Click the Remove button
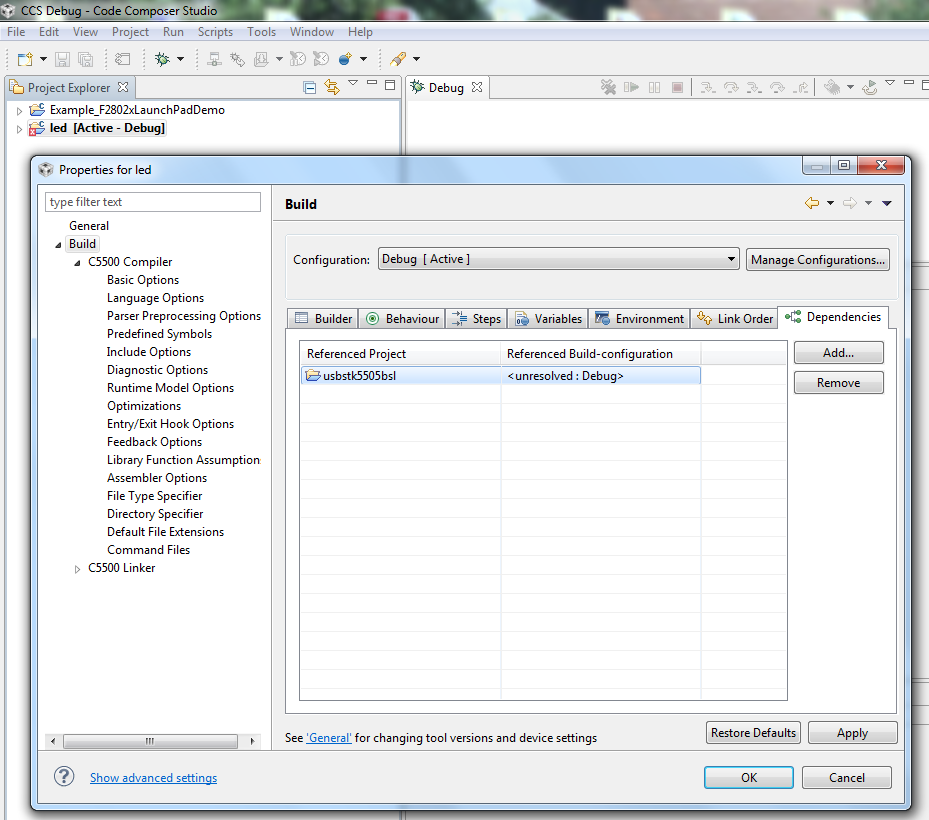Viewport: 929px width, 820px height. (x=838, y=383)
